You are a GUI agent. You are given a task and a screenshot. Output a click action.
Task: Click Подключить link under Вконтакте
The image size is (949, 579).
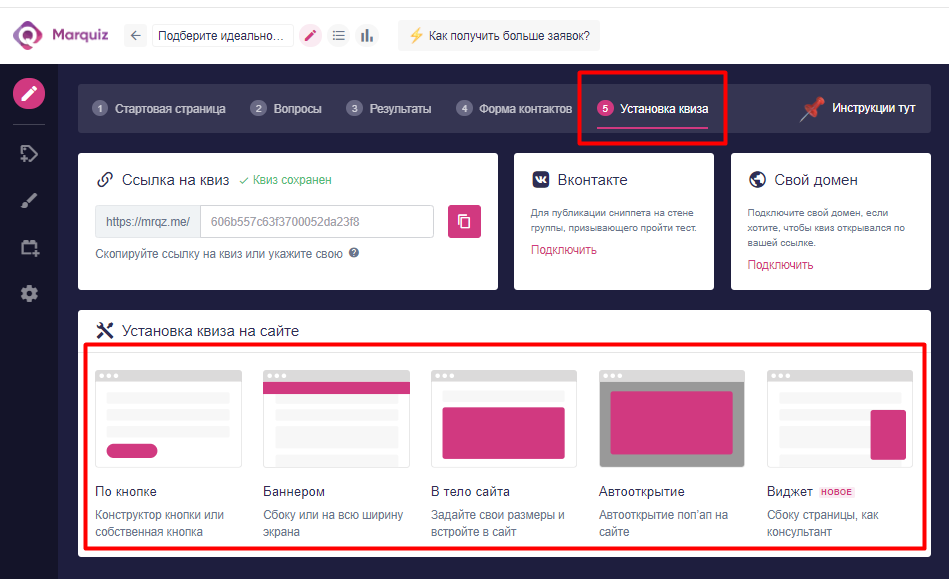(x=563, y=250)
